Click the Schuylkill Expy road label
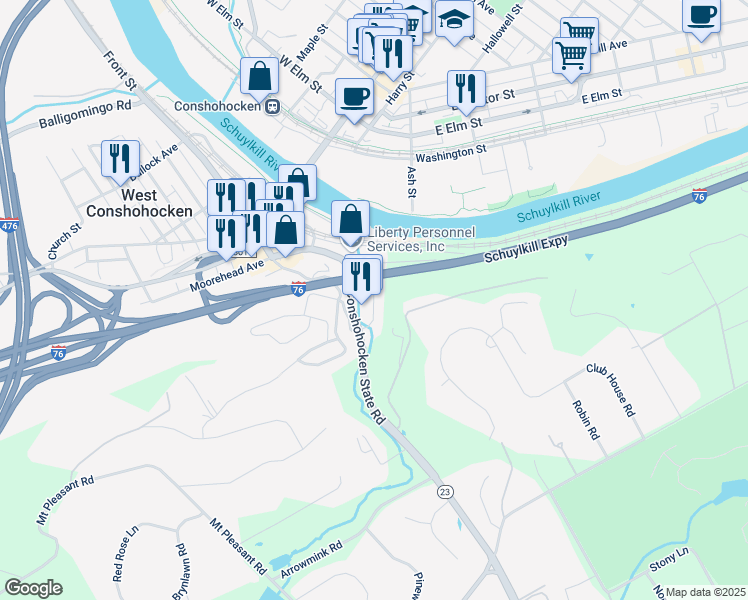This screenshot has height=600, width=748. (526, 249)
